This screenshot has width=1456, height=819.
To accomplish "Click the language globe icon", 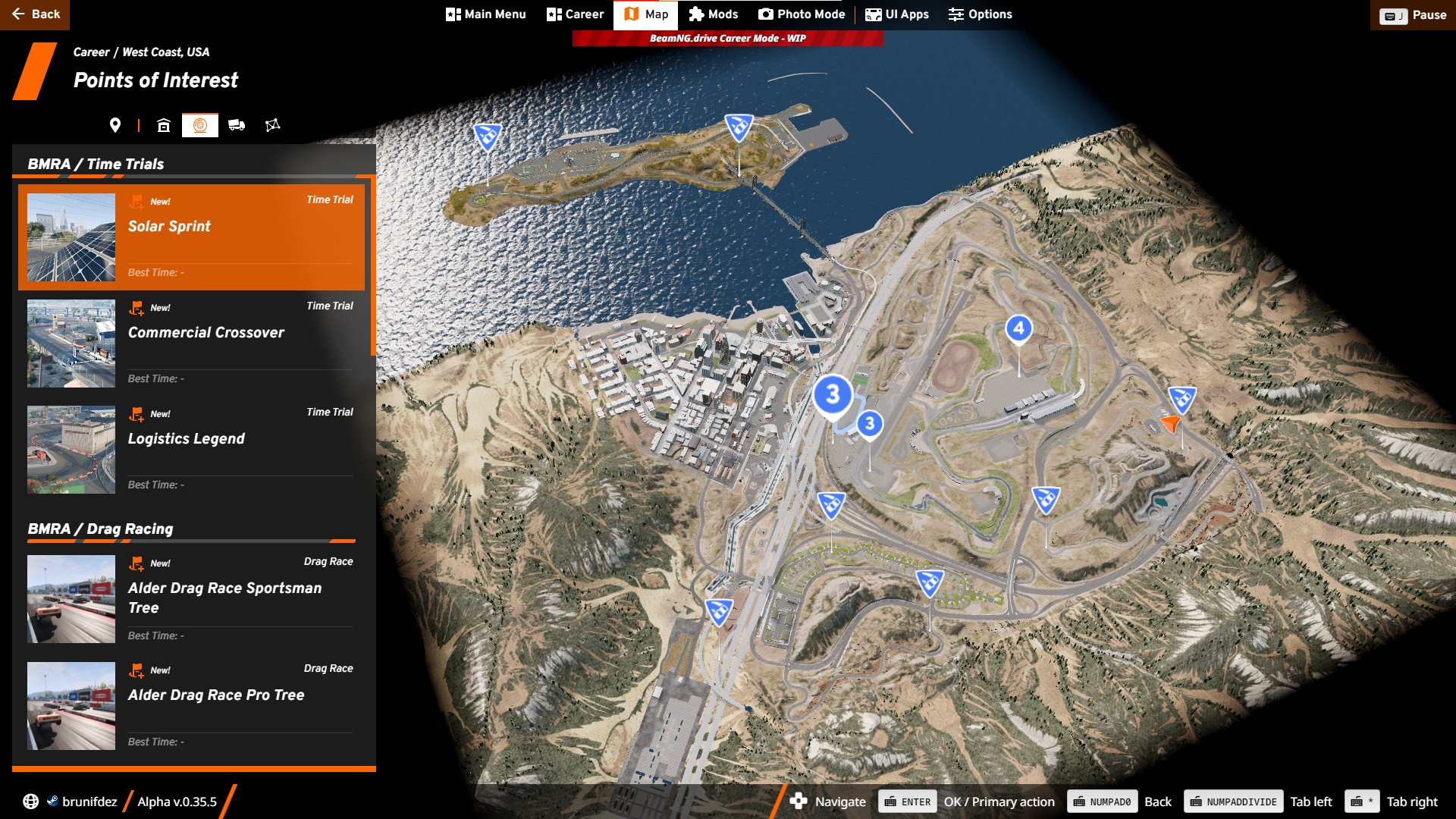I will tap(30, 802).
